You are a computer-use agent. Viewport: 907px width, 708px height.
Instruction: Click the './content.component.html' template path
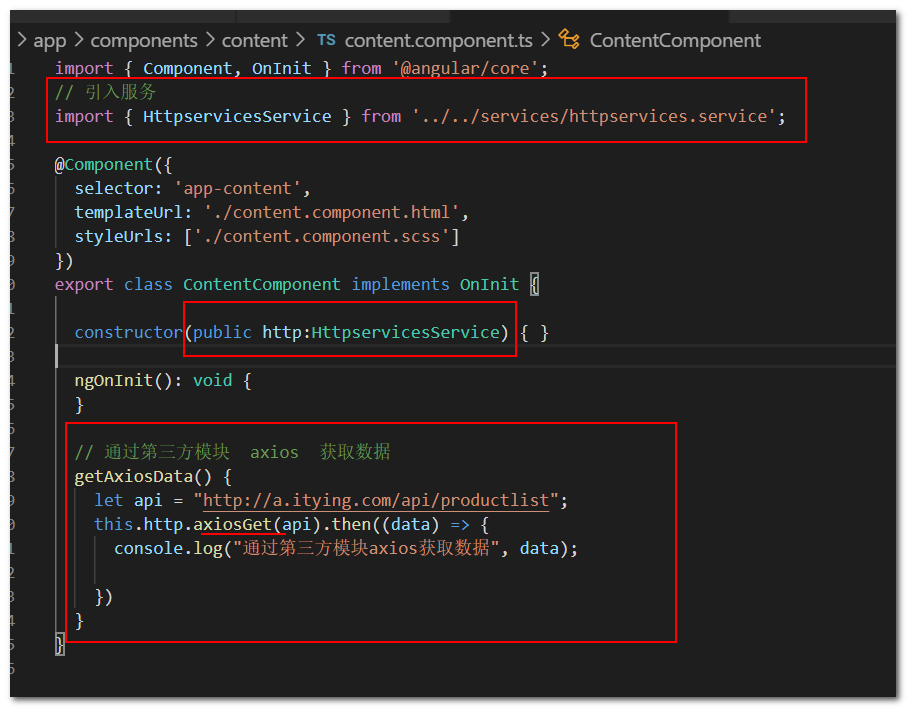(x=331, y=212)
